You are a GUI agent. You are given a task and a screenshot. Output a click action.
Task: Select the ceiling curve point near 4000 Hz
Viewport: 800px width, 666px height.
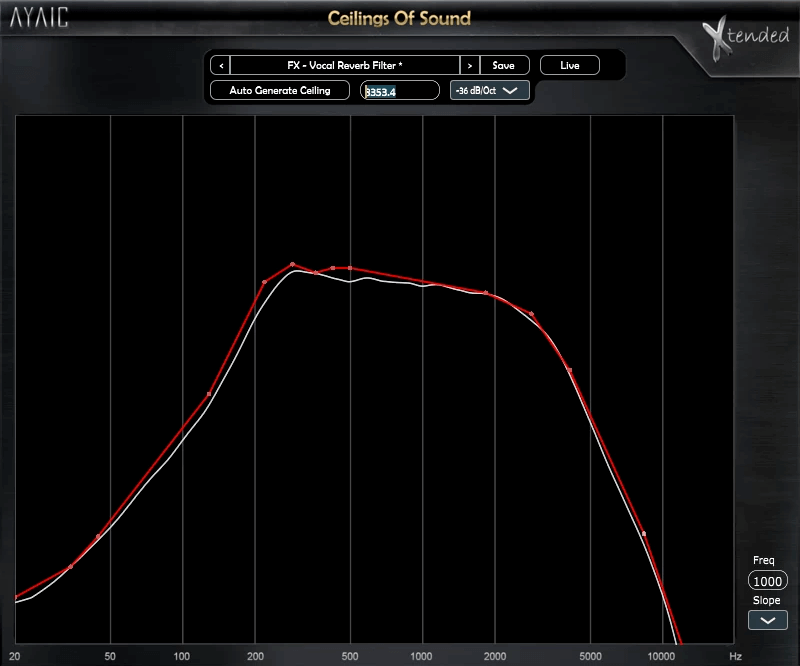pos(569,370)
